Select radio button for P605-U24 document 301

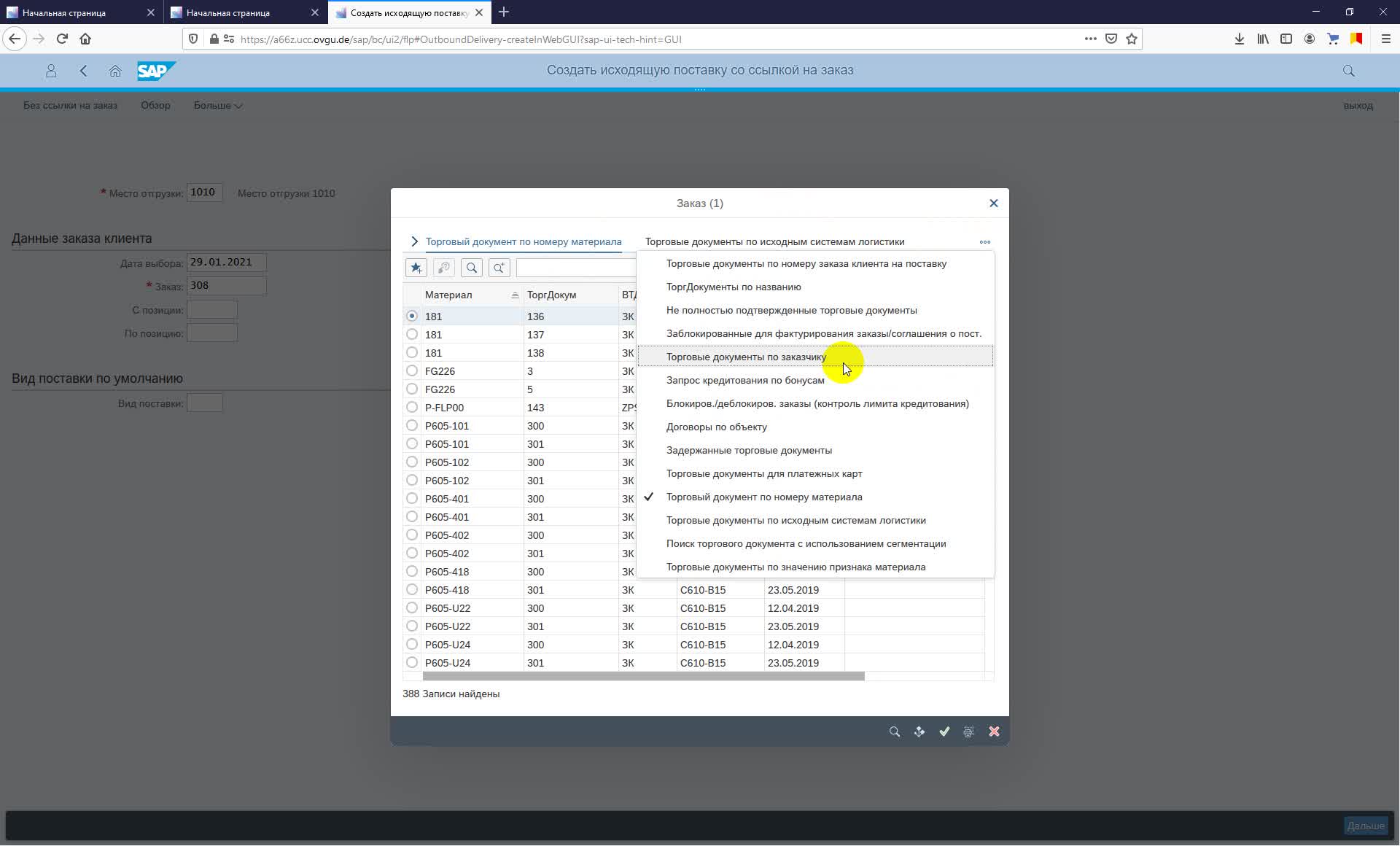click(412, 662)
